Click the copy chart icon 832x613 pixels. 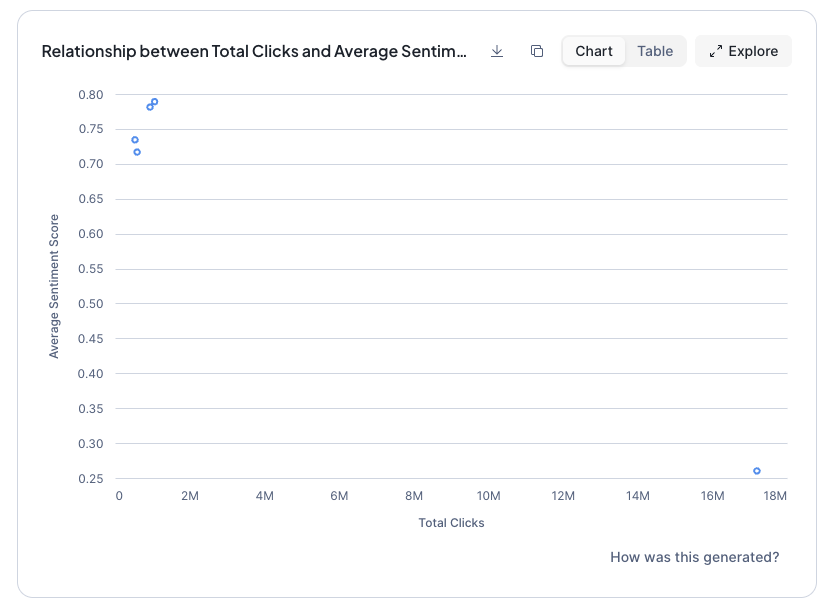pyautogui.click(x=537, y=51)
